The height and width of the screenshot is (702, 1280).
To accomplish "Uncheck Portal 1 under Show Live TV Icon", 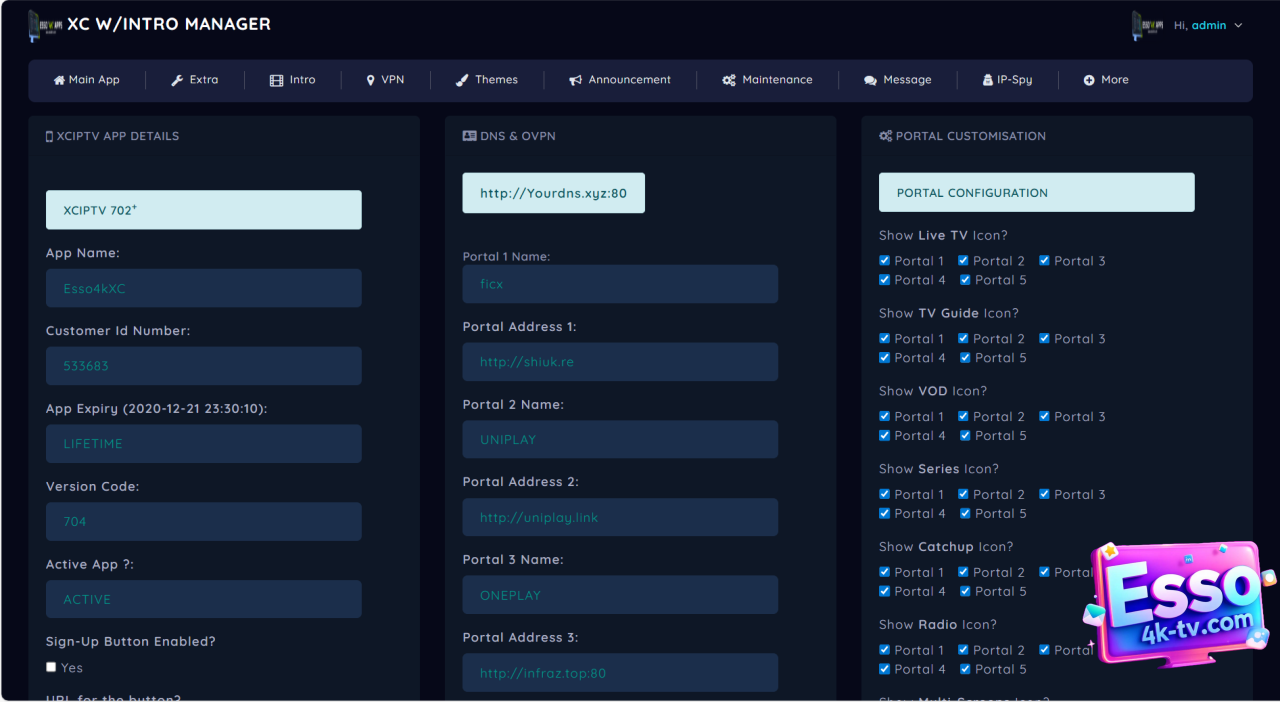I will click(x=884, y=261).
